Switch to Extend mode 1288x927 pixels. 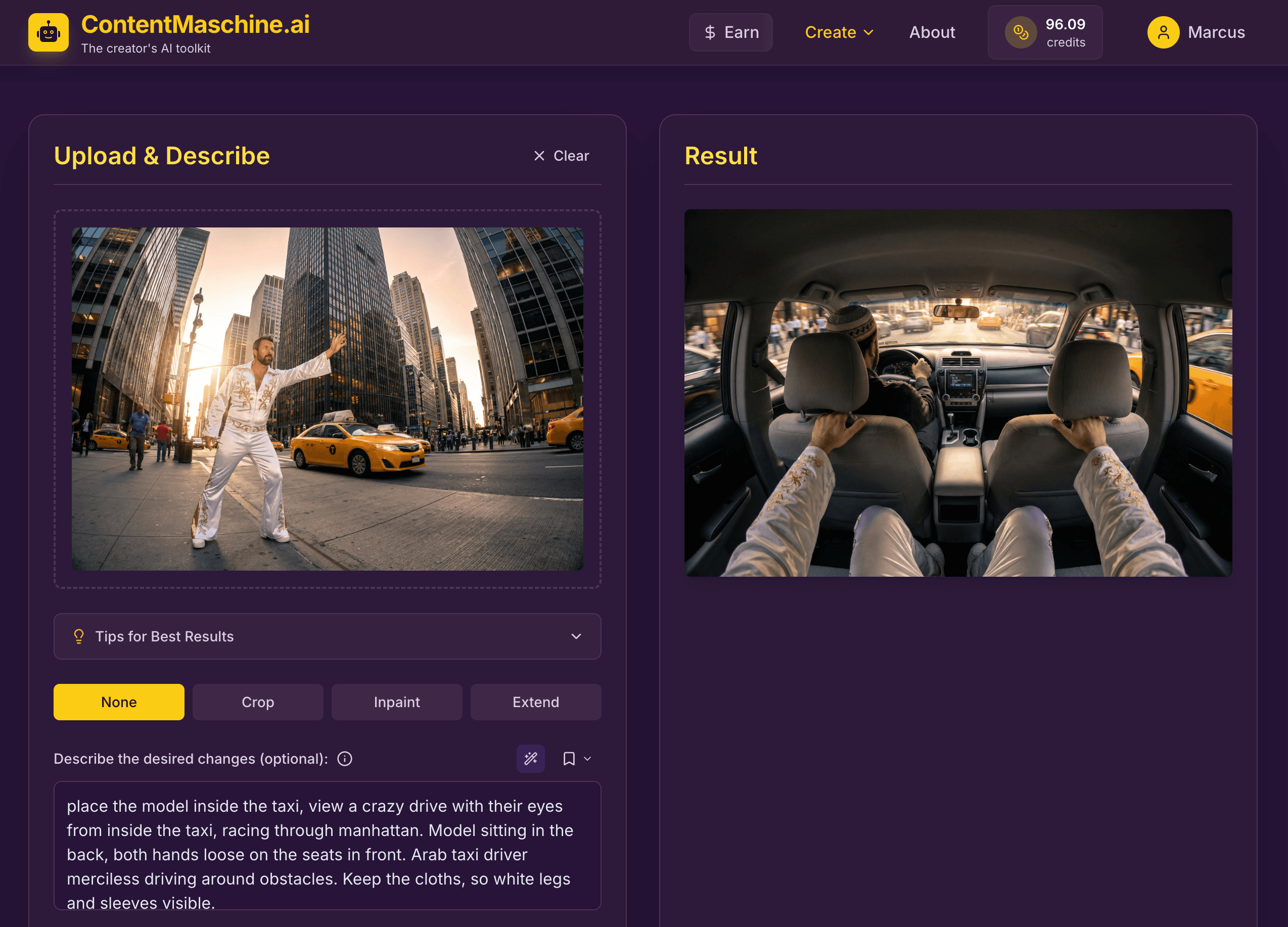[535, 702]
